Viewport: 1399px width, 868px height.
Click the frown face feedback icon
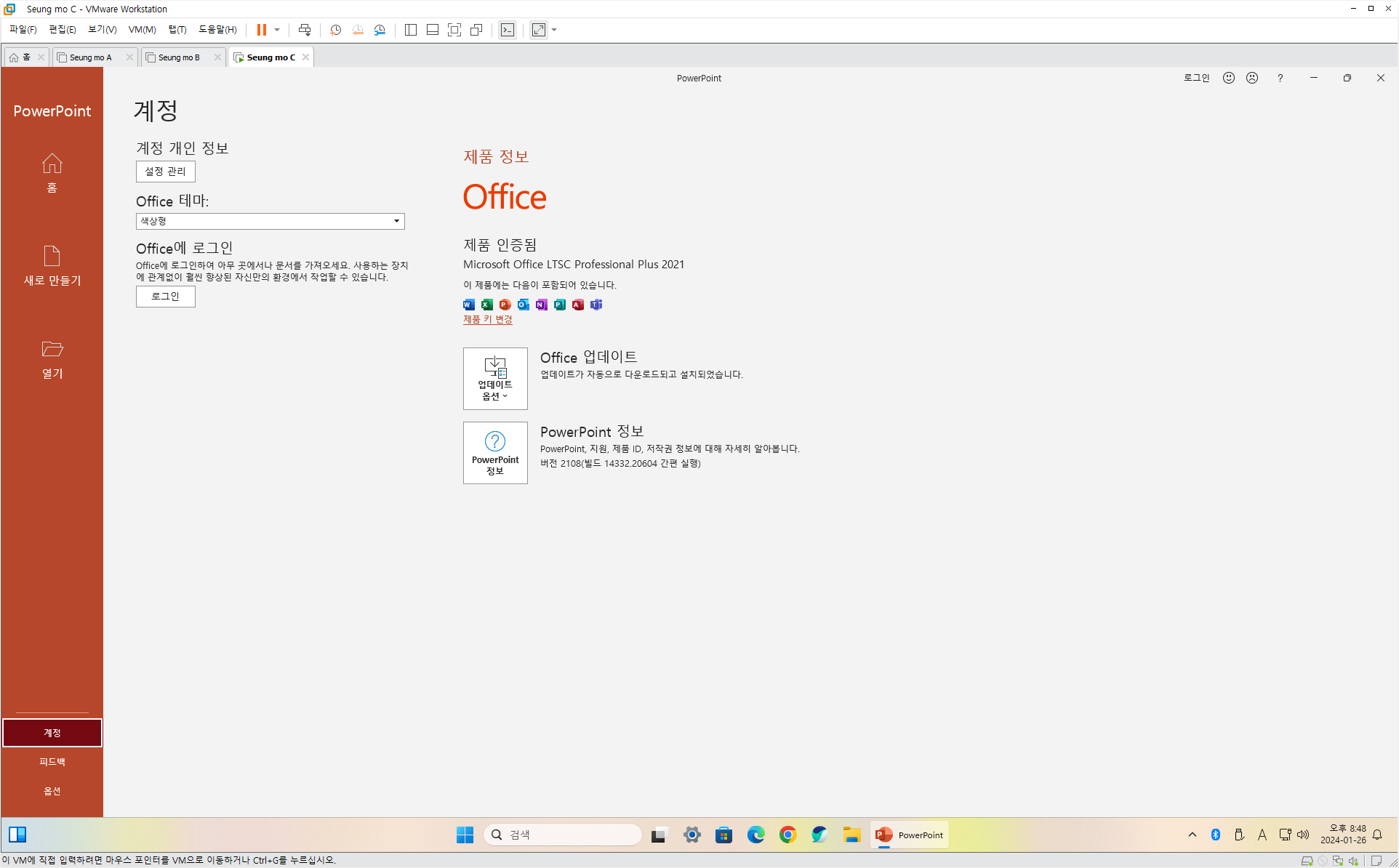pos(1252,78)
